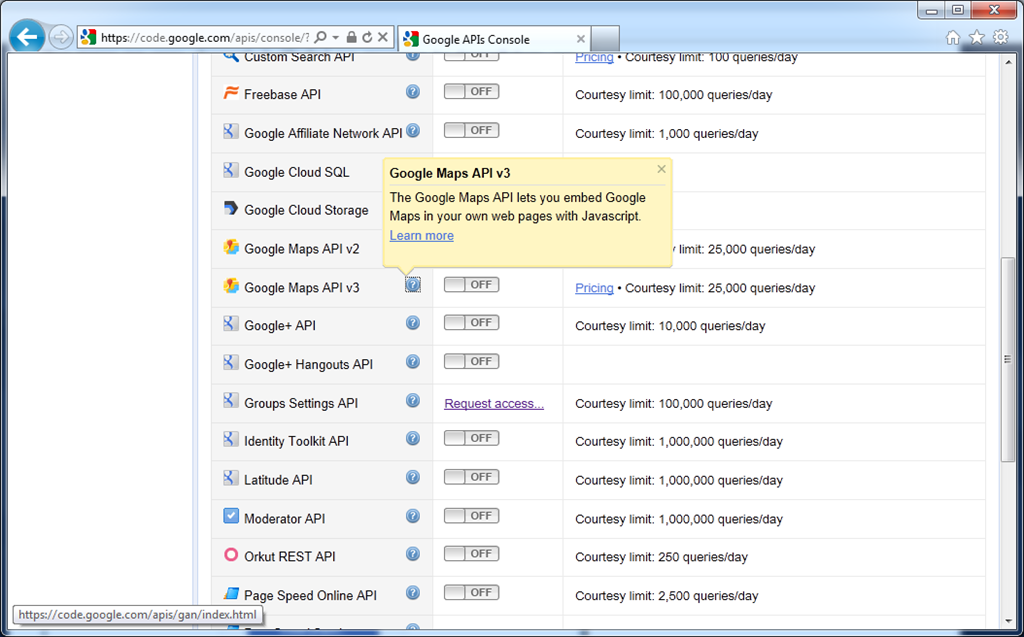The height and width of the screenshot is (637, 1024).
Task: Click help icon for Page Speed Online API
Action: coord(413,593)
